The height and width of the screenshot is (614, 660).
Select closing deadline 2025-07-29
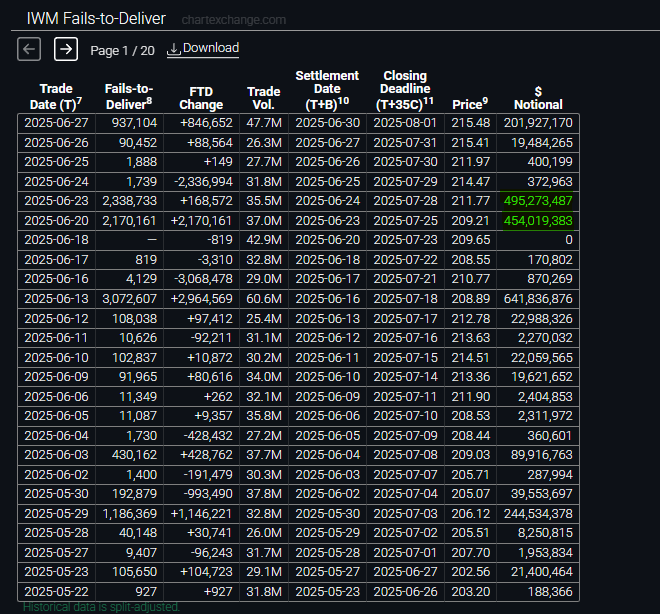click(x=405, y=182)
